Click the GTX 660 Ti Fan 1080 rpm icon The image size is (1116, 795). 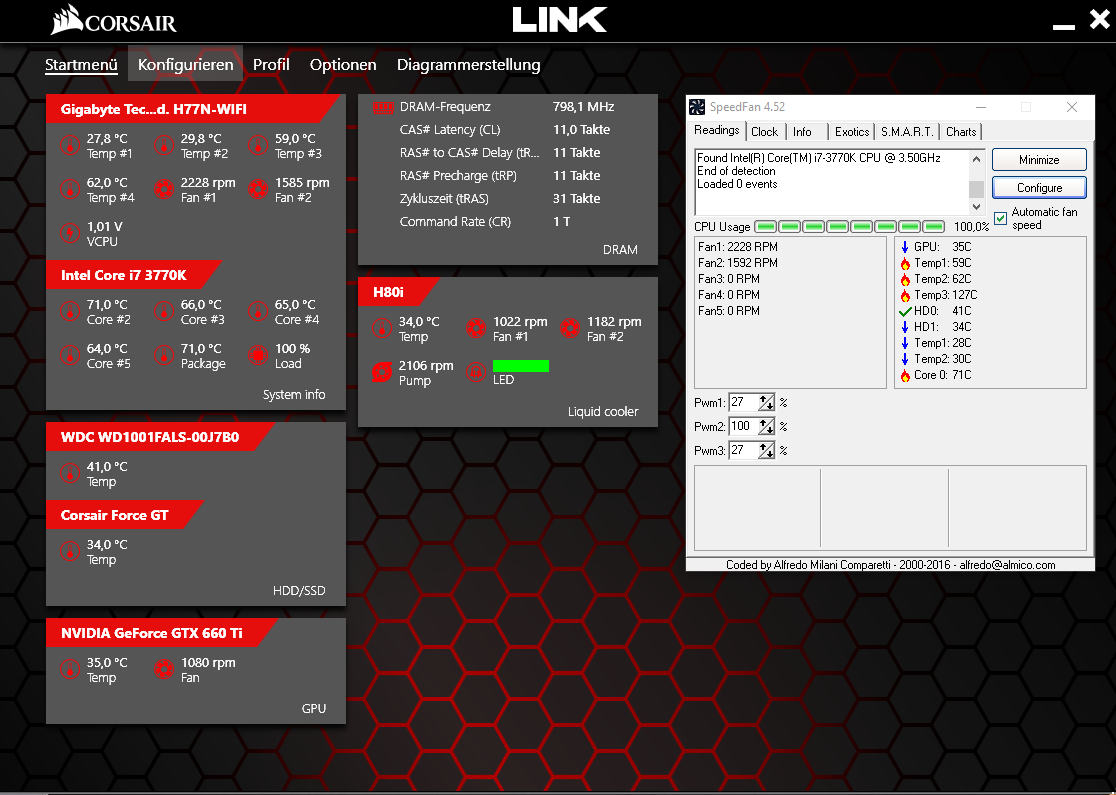click(x=164, y=670)
